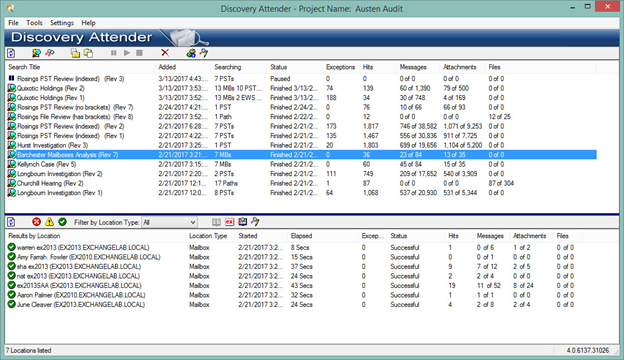Viewport: 624px width, 360px height.
Task: Click the refresh icon in the top toolbar
Action: (x=11, y=53)
